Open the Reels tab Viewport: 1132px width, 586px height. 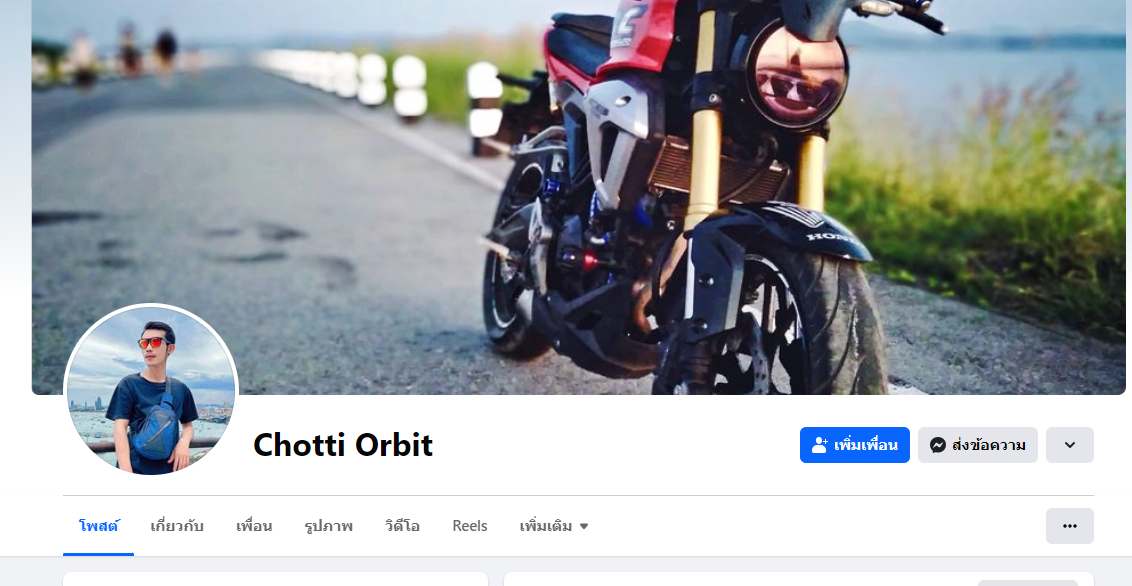tap(470, 526)
